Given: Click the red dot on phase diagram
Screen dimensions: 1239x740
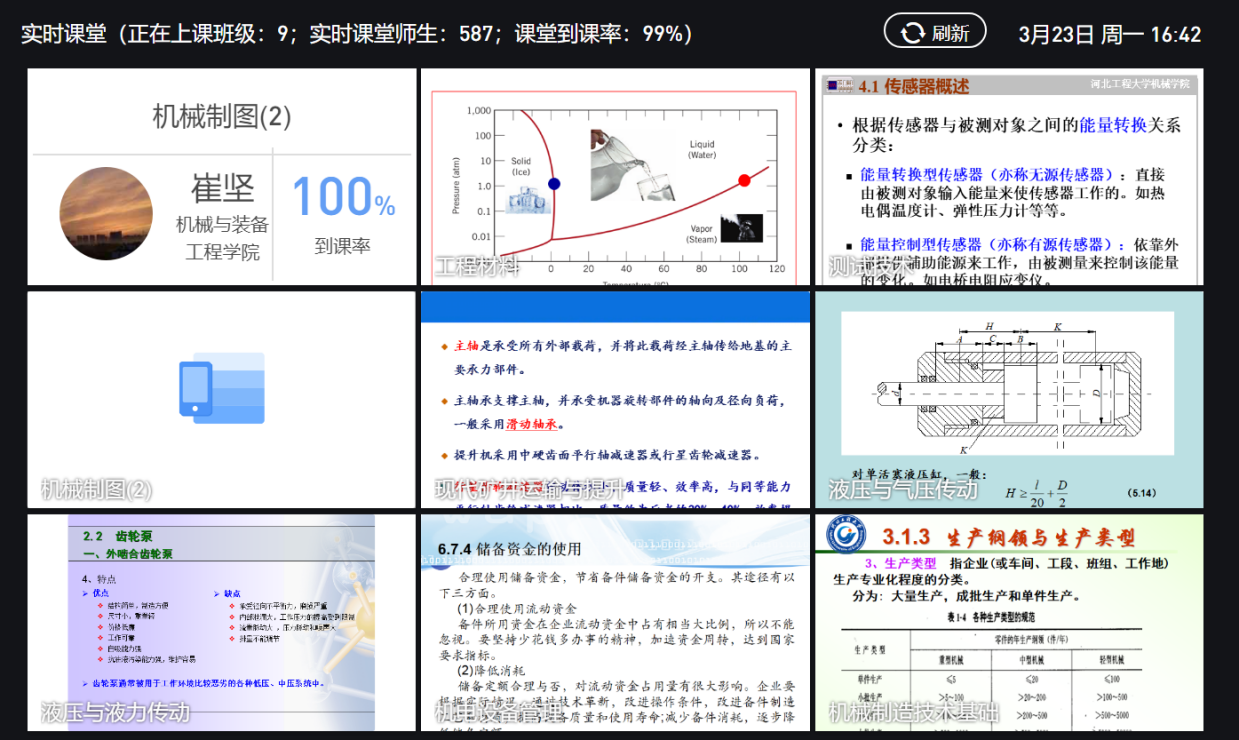Looking at the screenshot, I should (744, 181).
